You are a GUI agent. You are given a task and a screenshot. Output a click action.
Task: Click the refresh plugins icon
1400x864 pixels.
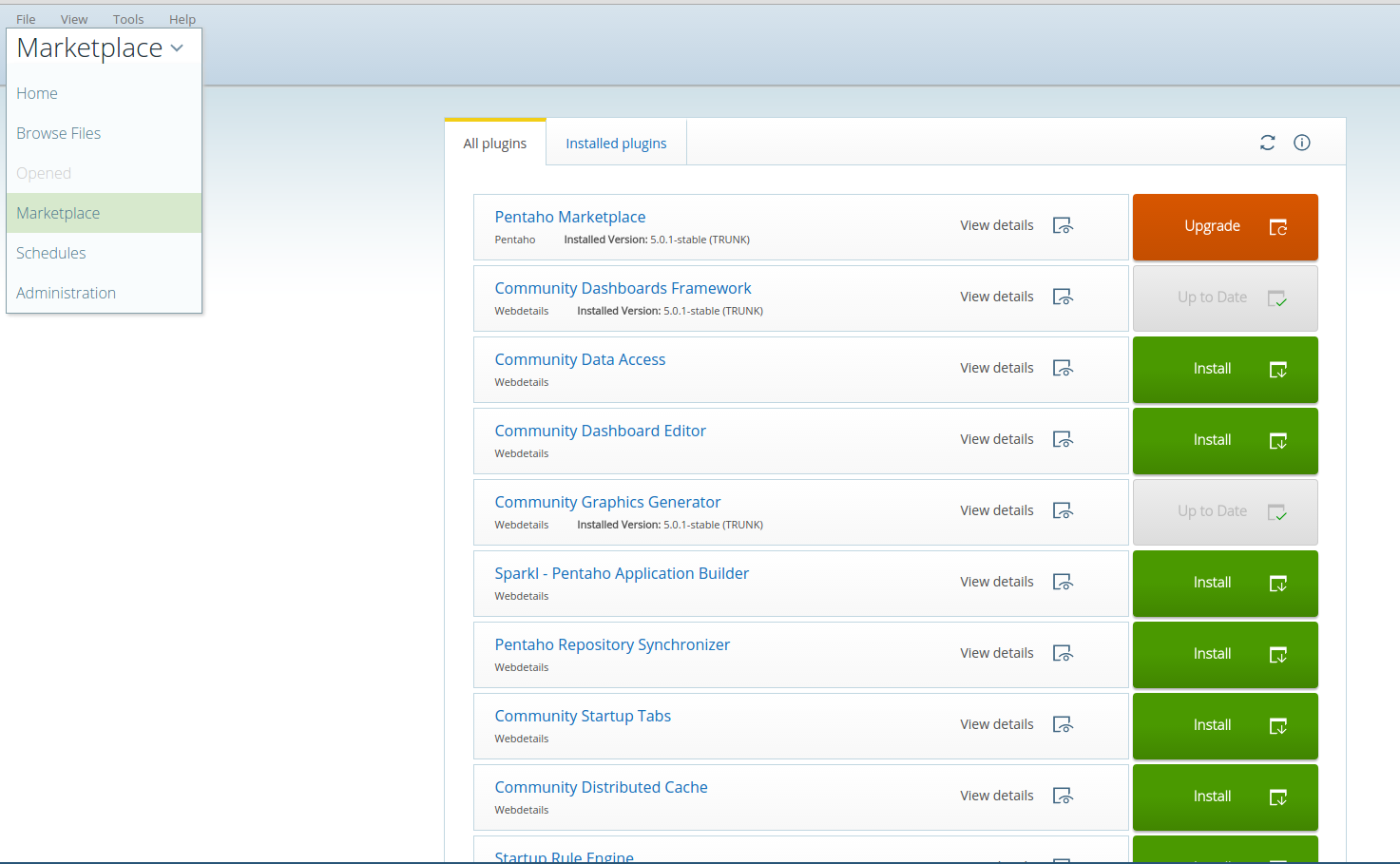click(1267, 143)
